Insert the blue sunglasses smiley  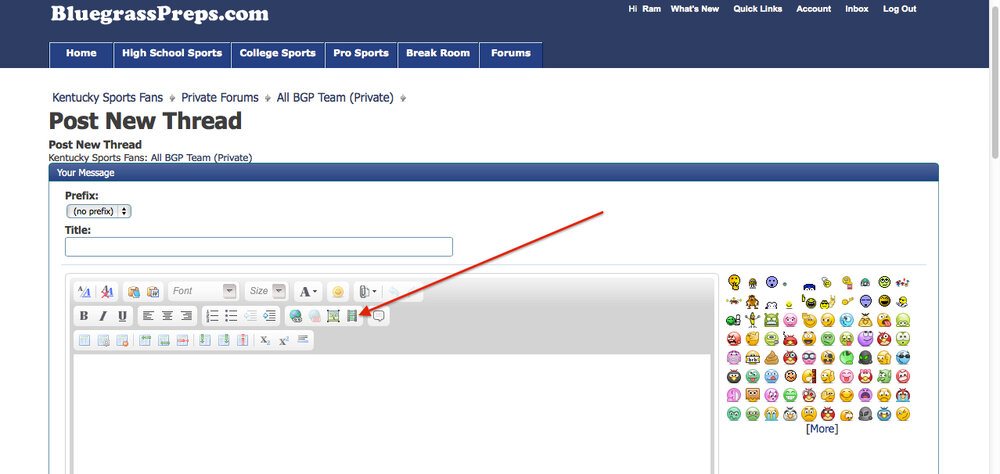(x=903, y=357)
